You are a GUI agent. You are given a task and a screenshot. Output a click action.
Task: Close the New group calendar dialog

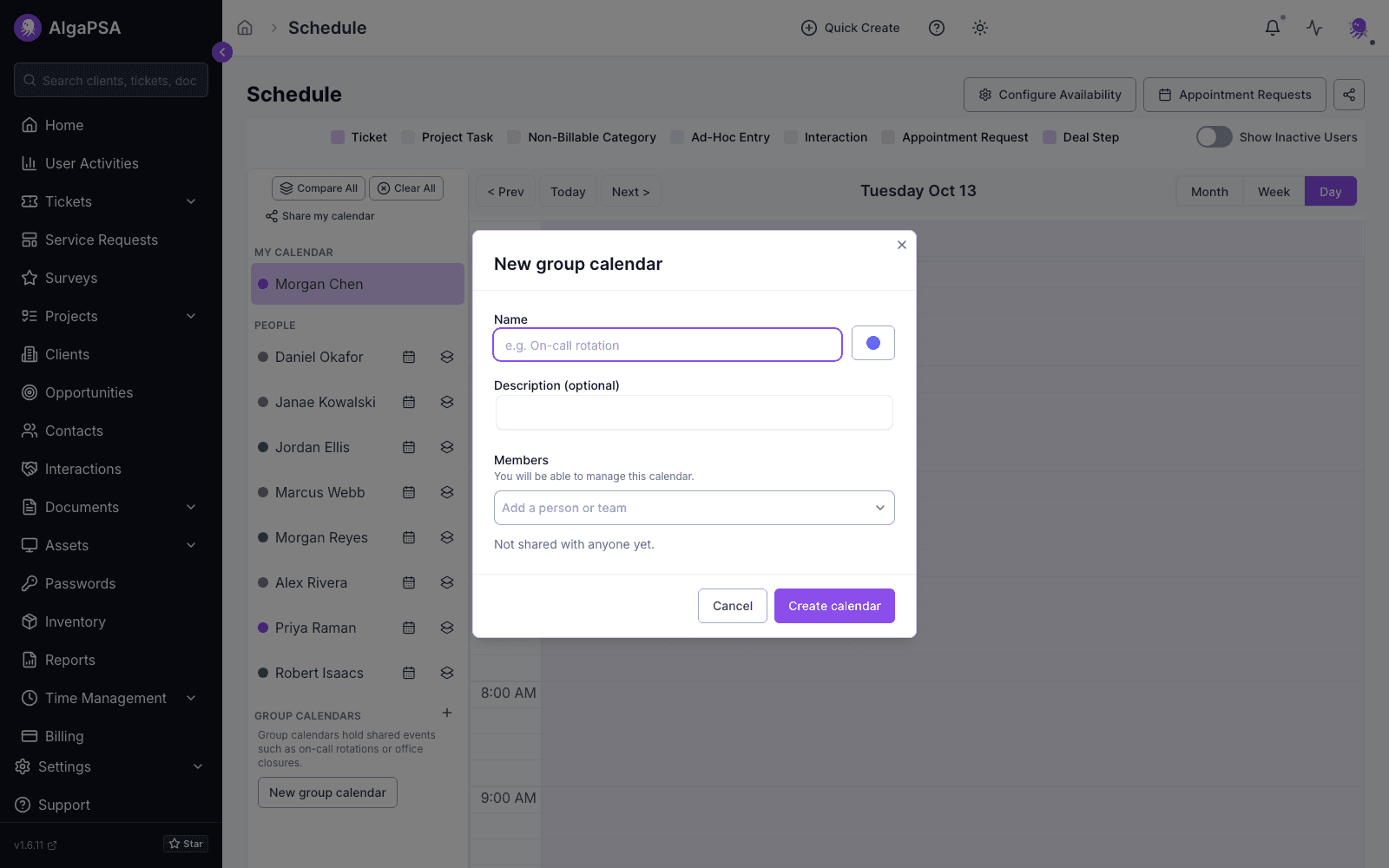click(x=902, y=245)
